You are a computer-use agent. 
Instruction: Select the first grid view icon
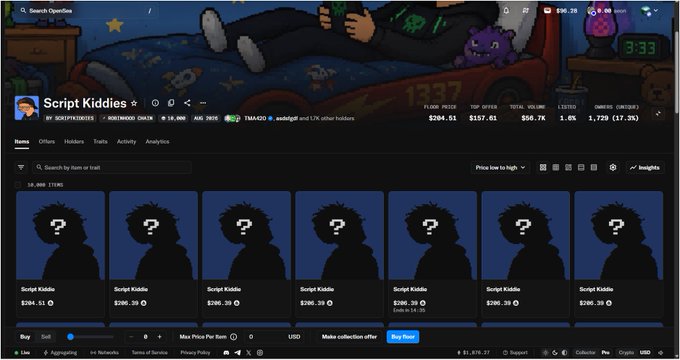(x=543, y=167)
